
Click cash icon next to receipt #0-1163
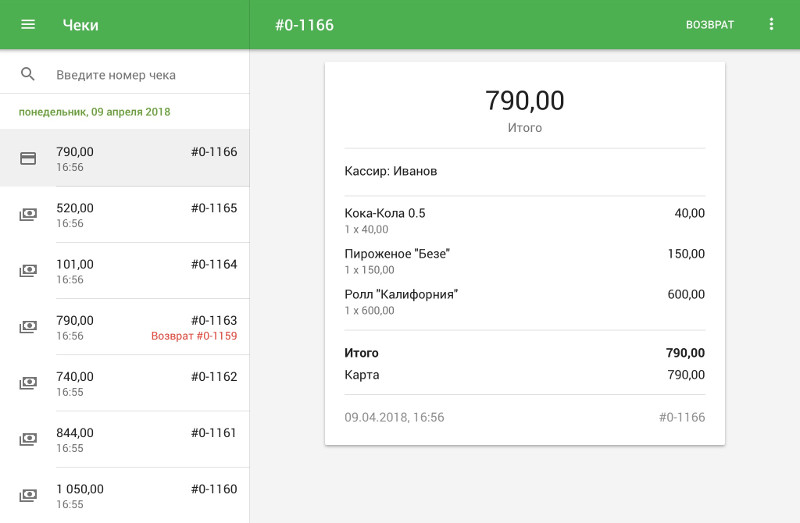28,326
